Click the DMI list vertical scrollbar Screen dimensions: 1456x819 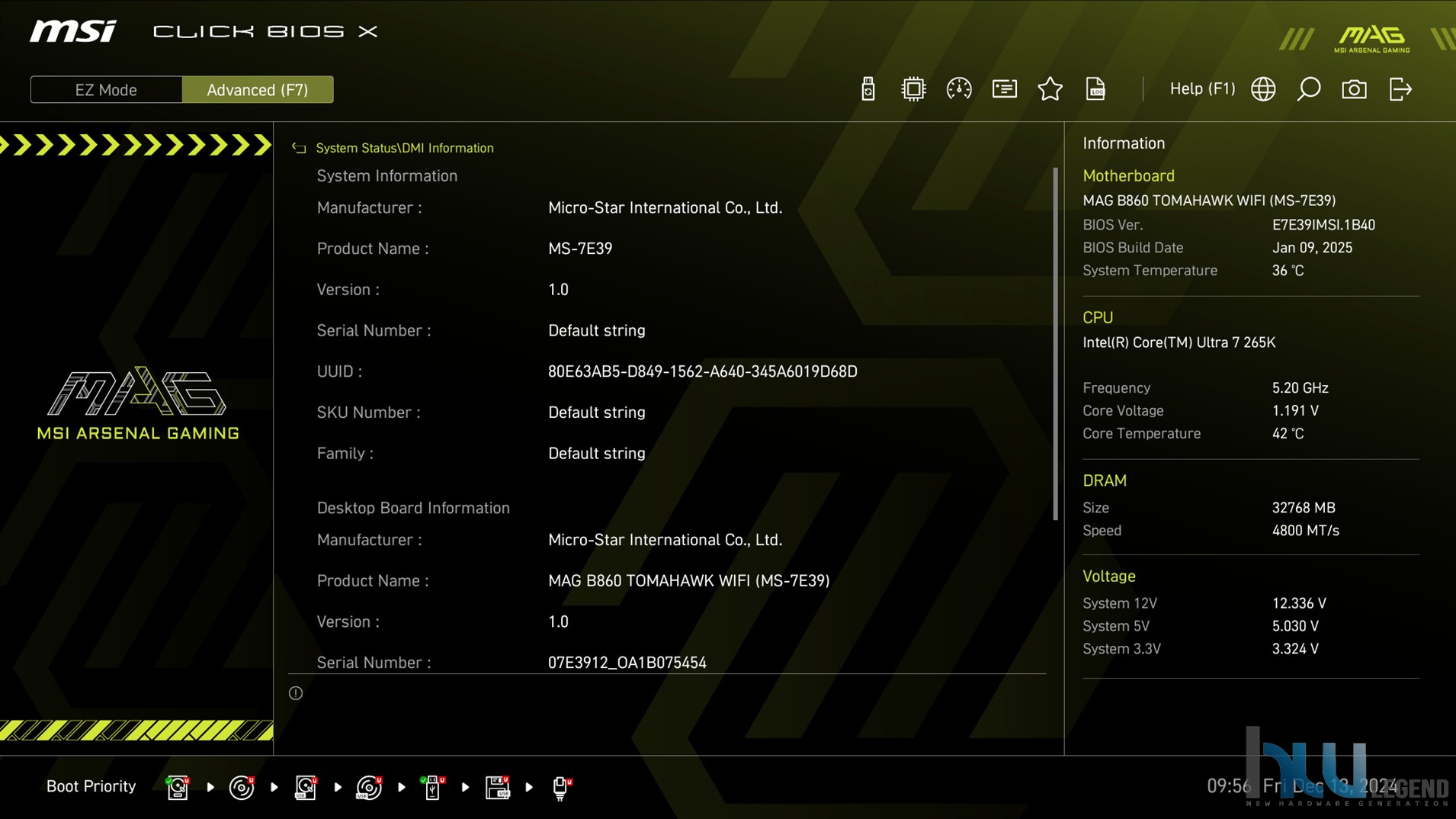point(1056,343)
